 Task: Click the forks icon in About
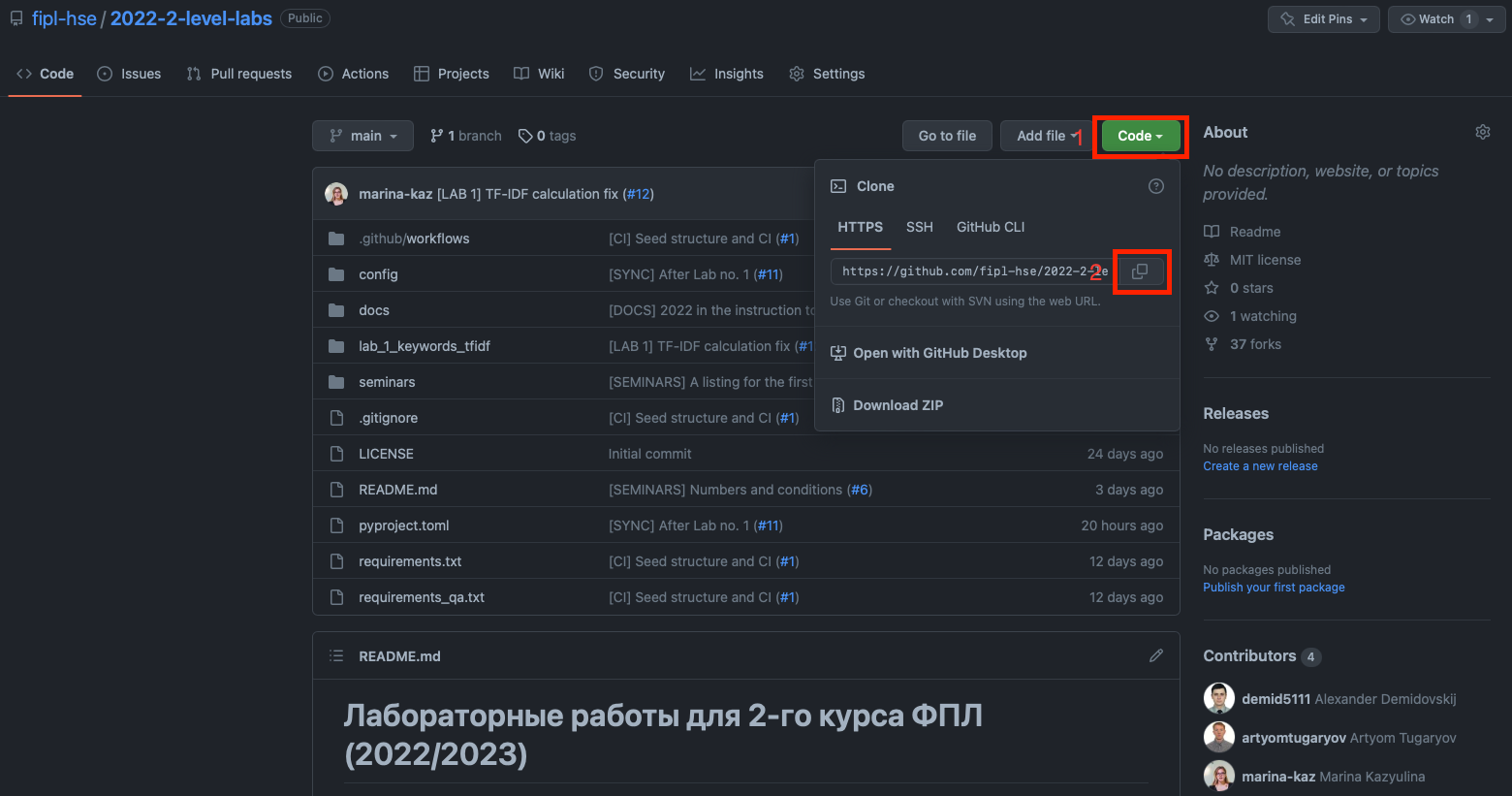(x=1212, y=344)
